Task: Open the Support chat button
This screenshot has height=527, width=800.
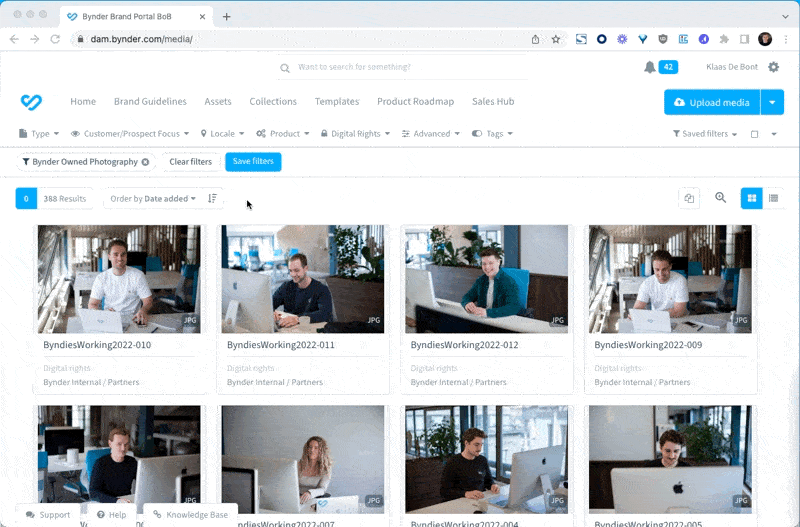Action: 47,515
